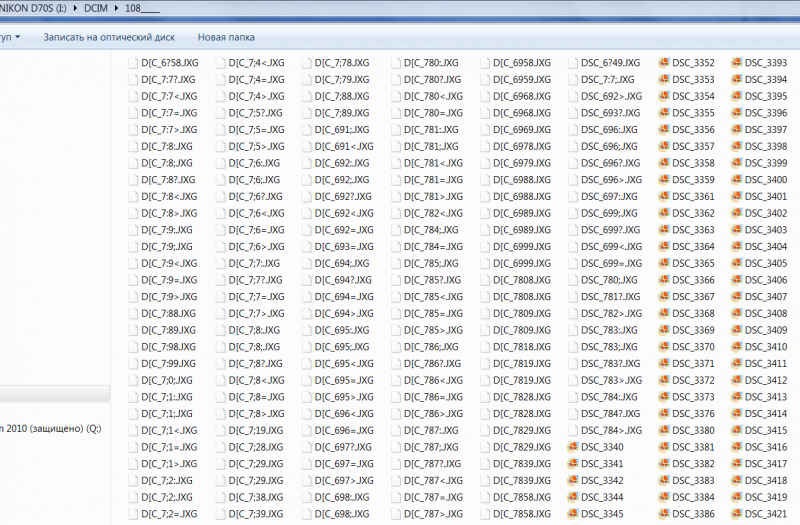Click 'Записать на оптический диск' toolbar button
The height and width of the screenshot is (525, 800).
109,37
